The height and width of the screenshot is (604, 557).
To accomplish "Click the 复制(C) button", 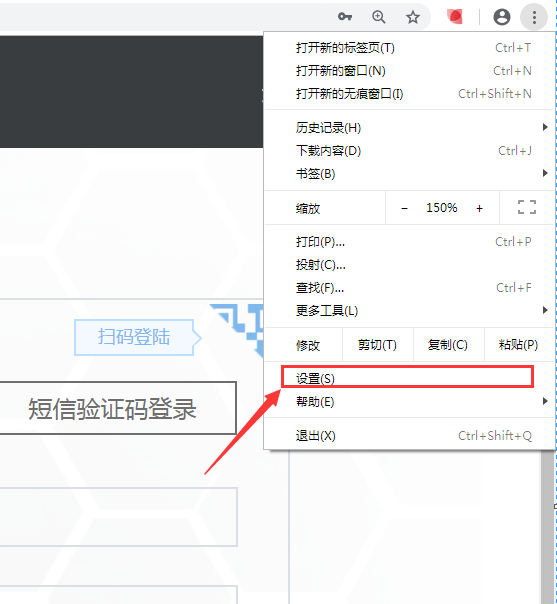I will [x=448, y=345].
